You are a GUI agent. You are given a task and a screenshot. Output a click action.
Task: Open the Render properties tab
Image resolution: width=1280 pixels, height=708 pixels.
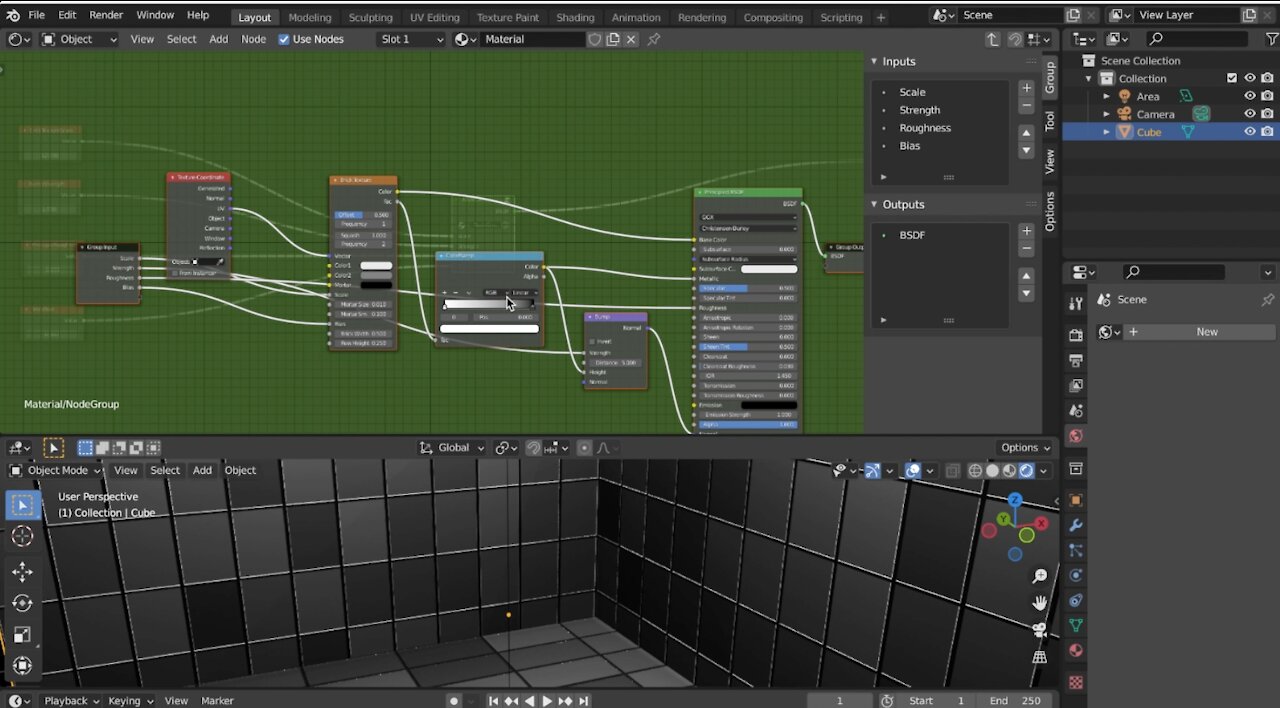(x=1076, y=335)
